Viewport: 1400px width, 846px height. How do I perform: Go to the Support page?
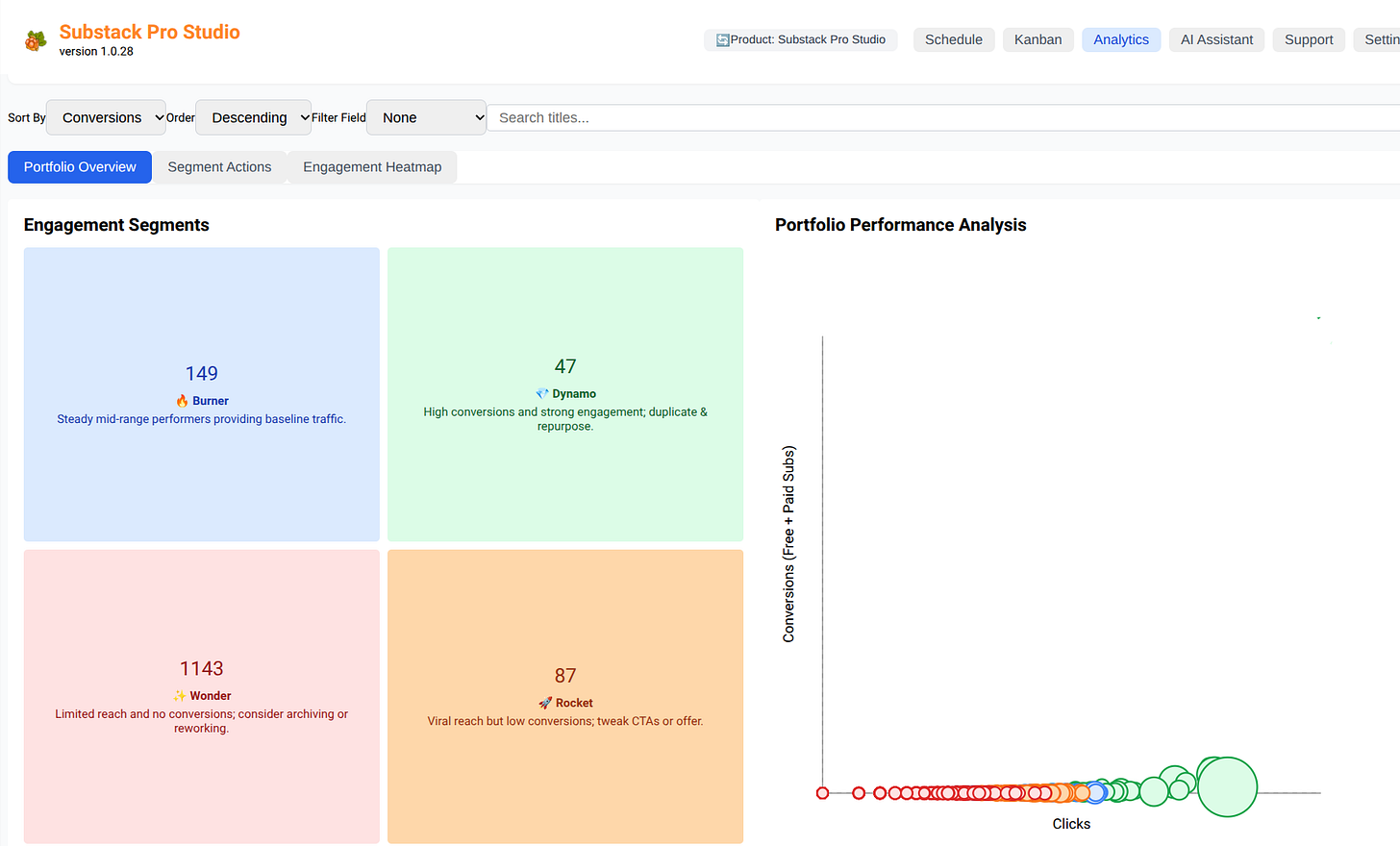click(x=1309, y=39)
